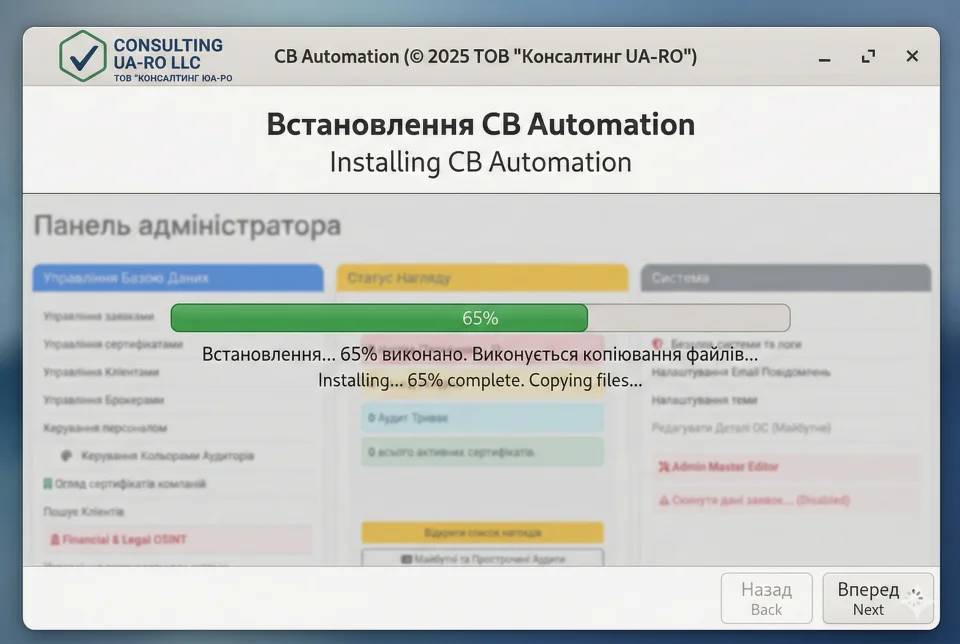The image size is (960, 644).
Task: Open Огляд сертифікатів компаній item
Action: [x=130, y=484]
